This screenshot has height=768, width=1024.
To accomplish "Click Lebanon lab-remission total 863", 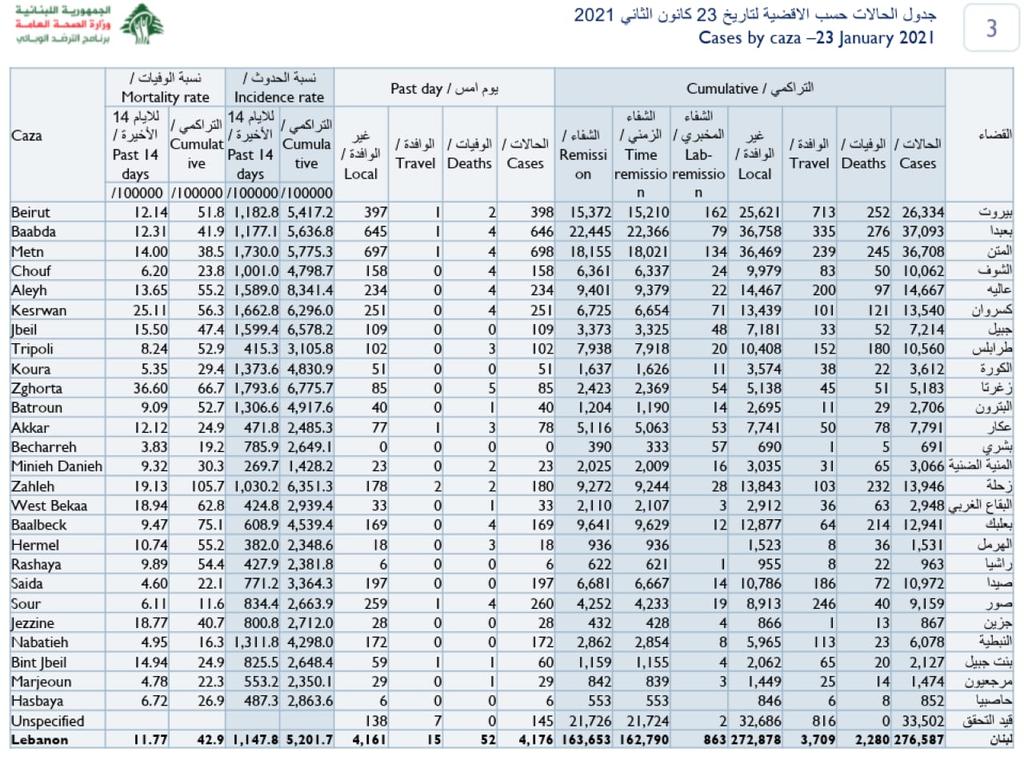I will (715, 740).
